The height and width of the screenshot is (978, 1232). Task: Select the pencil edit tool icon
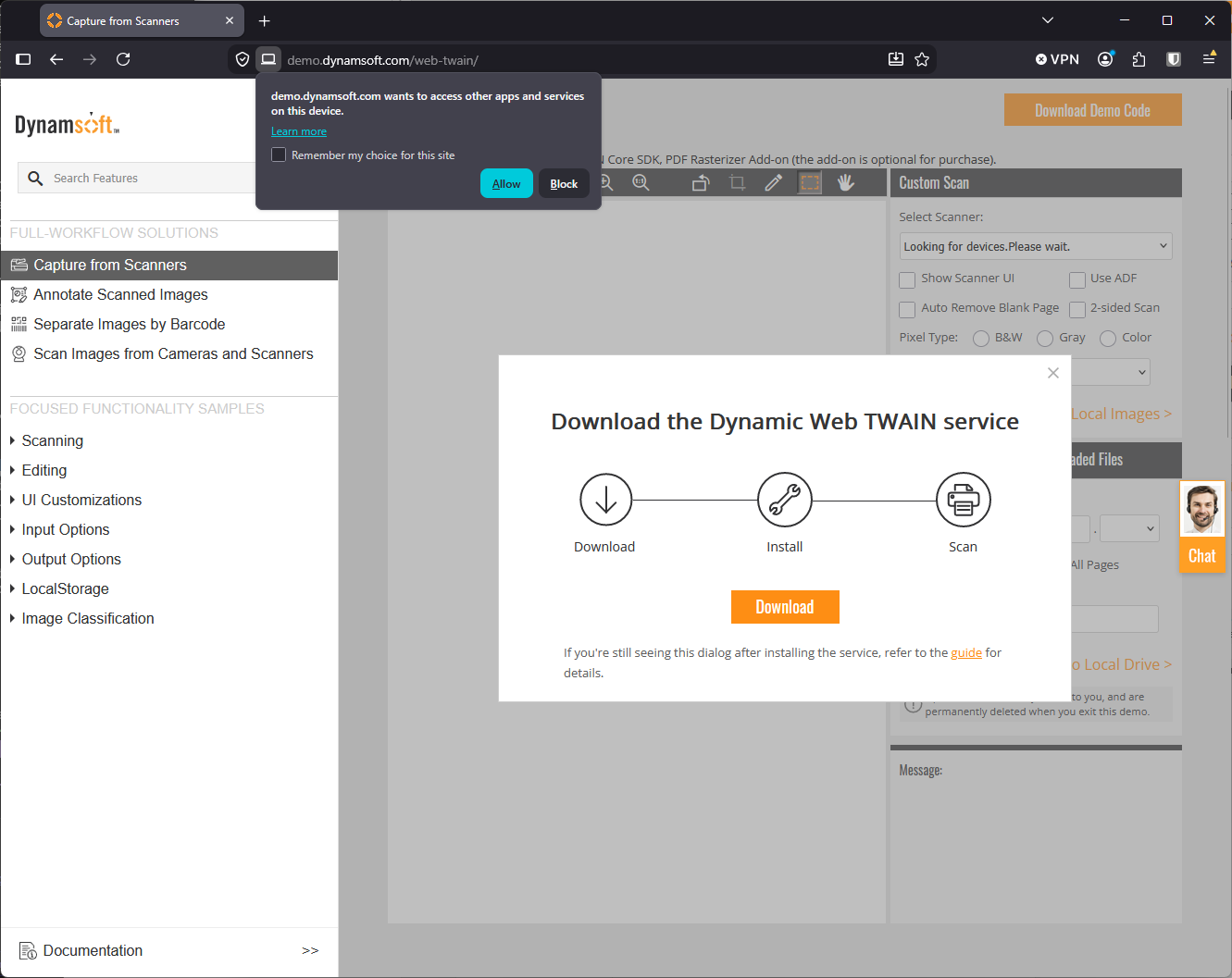click(x=773, y=183)
